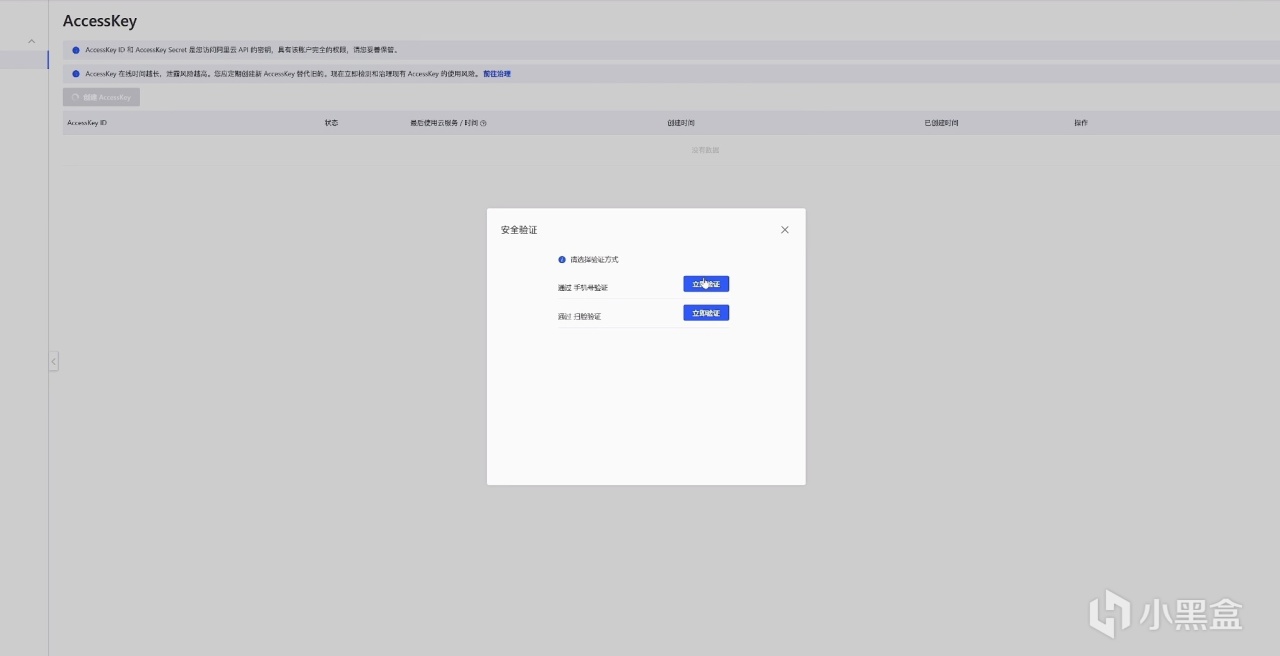1280x656 pixels.
Task: Click the info icon beside 最后使用云服务 / 时间
Action: pyautogui.click(x=484, y=123)
